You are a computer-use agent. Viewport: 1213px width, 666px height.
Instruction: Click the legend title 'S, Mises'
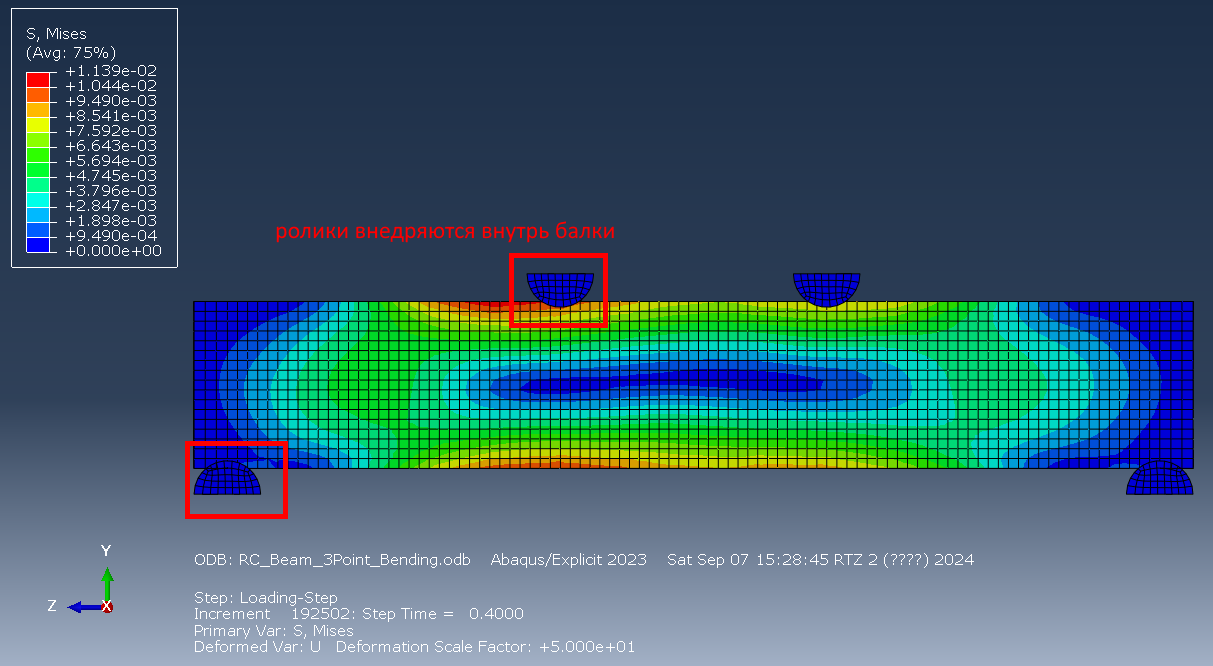click(x=56, y=34)
